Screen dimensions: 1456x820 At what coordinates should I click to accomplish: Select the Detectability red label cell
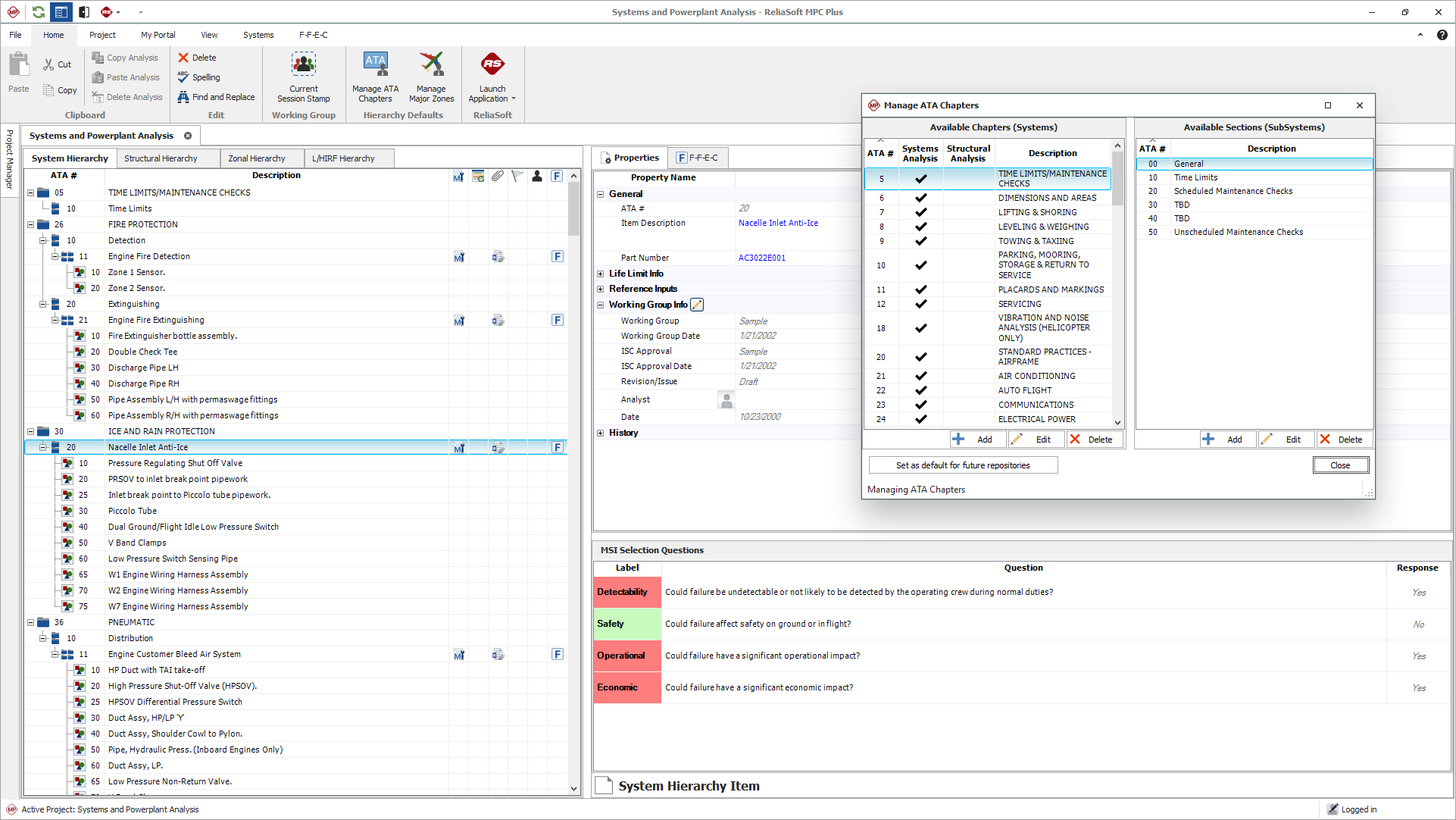(x=626, y=592)
